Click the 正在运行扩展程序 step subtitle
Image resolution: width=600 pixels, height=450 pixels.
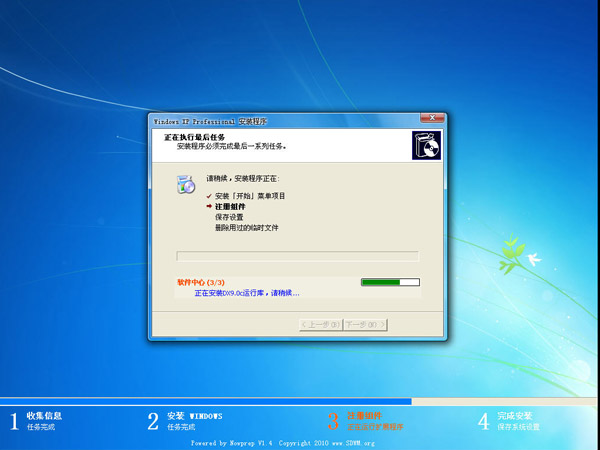click(375, 427)
